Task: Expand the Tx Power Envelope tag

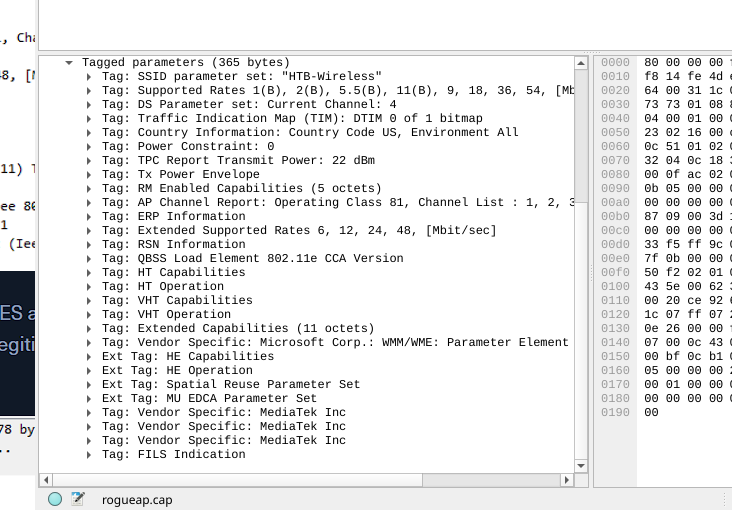Action: [x=89, y=175]
